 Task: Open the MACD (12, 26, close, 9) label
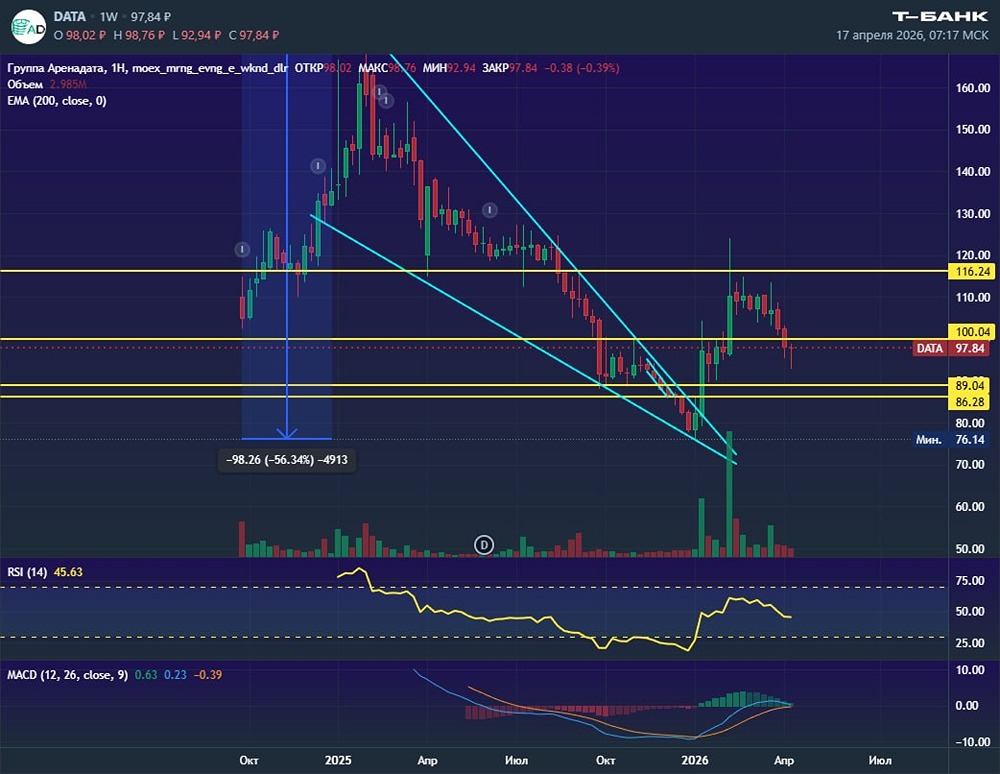click(68, 675)
